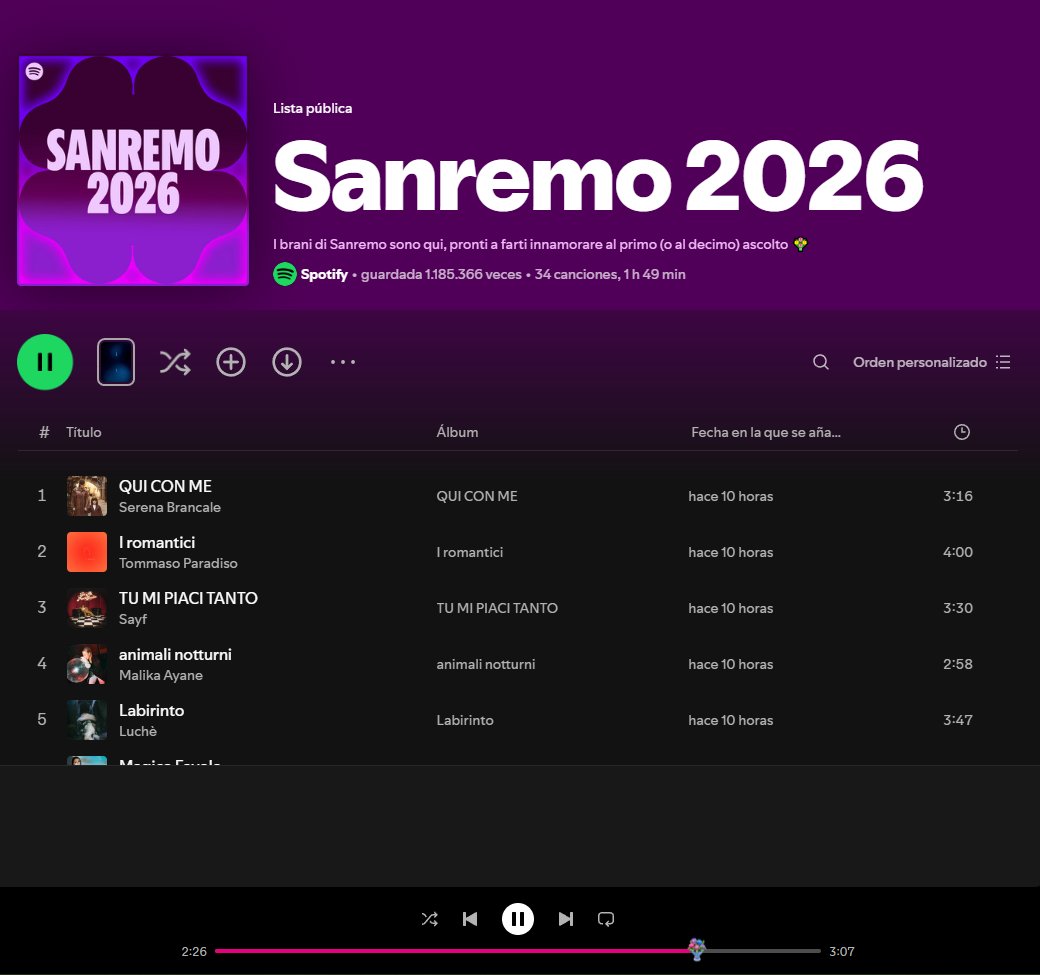Open the Orden personalizado sort dropdown

coord(932,362)
